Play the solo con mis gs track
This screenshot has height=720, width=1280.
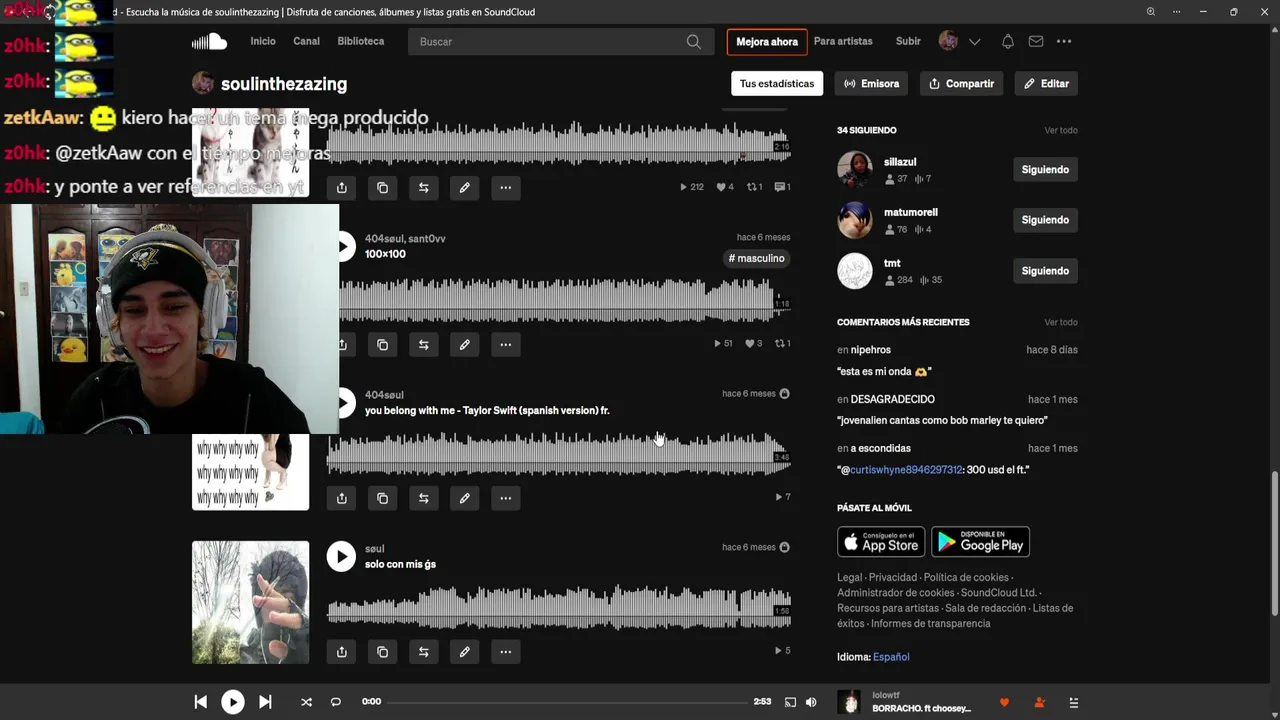point(341,557)
